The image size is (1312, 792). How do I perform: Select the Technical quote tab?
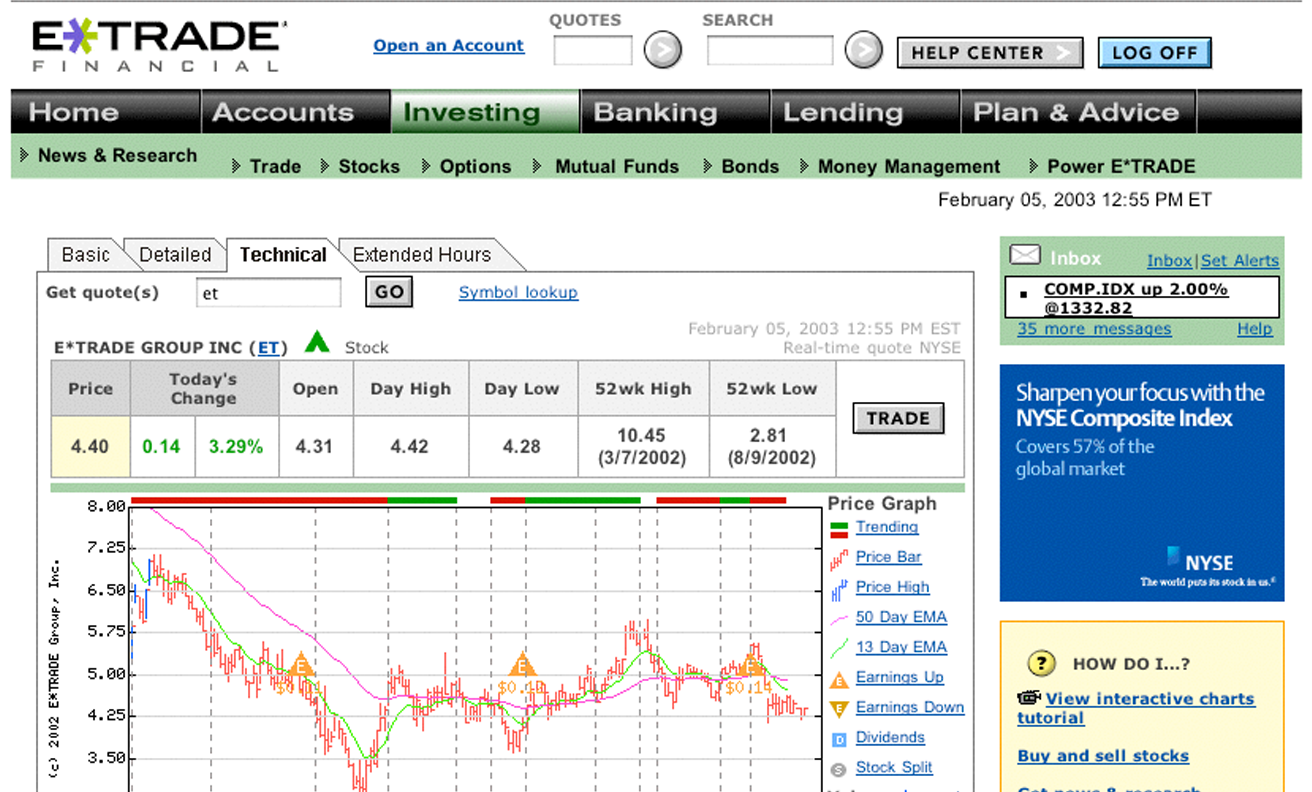tap(283, 255)
